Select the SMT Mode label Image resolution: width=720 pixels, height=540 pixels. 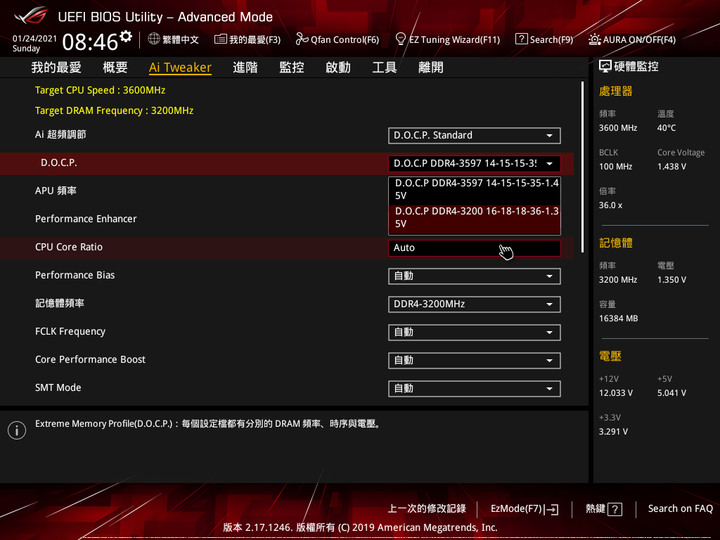58,388
